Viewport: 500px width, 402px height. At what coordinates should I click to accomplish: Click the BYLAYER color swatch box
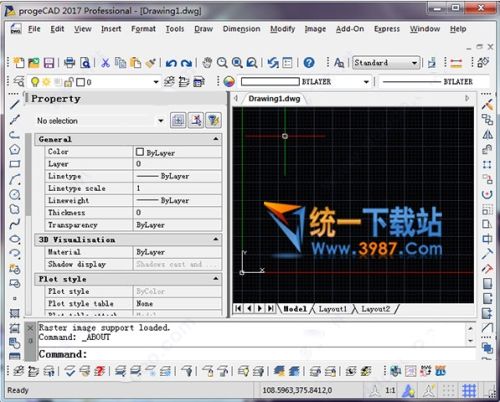pos(270,82)
